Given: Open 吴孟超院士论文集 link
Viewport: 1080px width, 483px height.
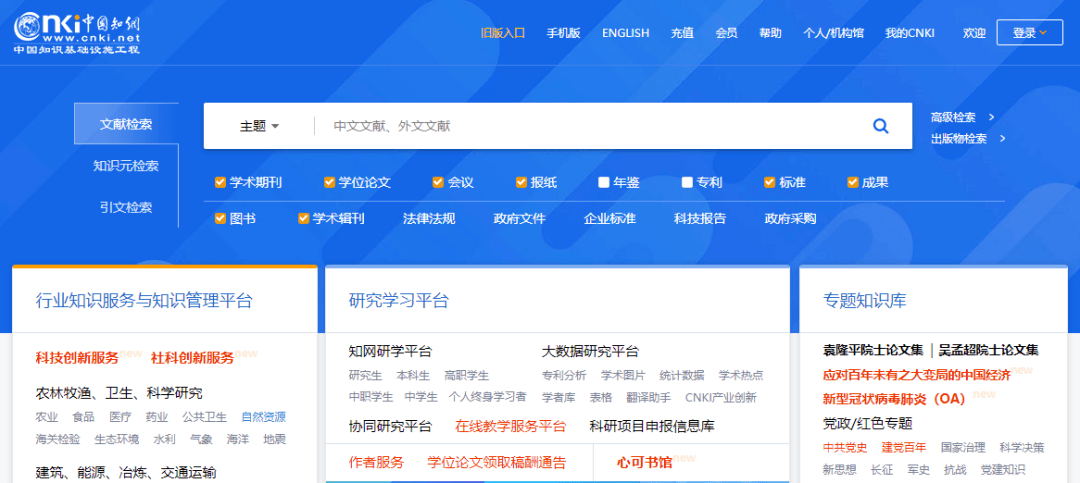Looking at the screenshot, I should 988,350.
